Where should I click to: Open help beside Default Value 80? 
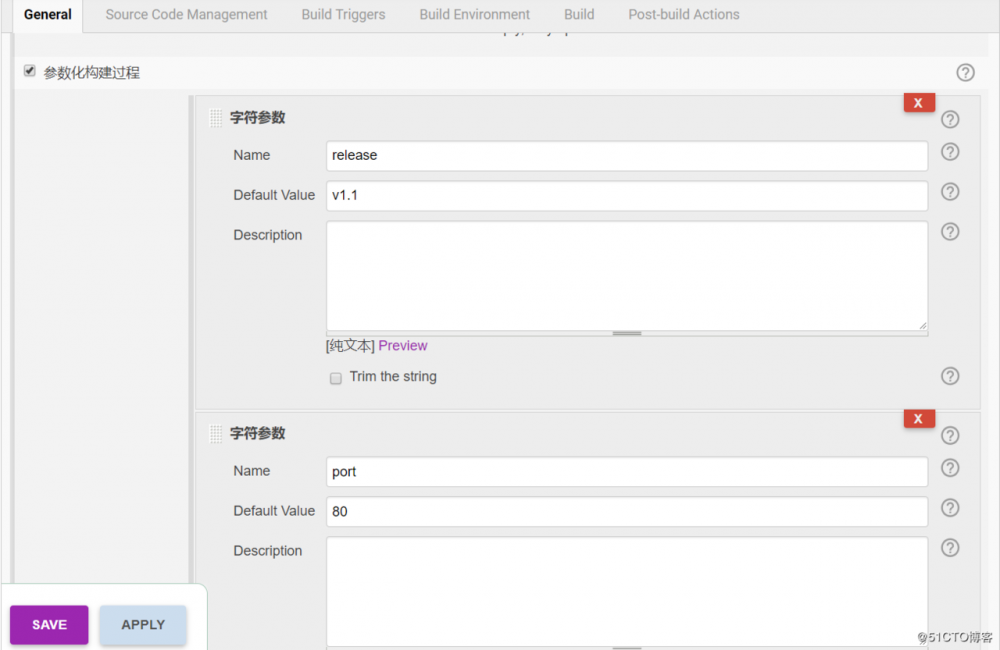[x=950, y=508]
